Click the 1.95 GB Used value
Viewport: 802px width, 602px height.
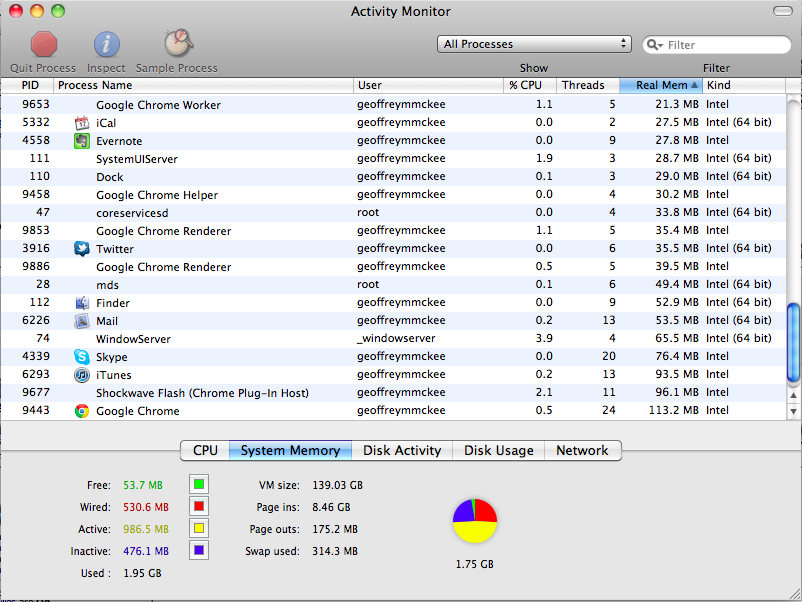[x=142, y=573]
